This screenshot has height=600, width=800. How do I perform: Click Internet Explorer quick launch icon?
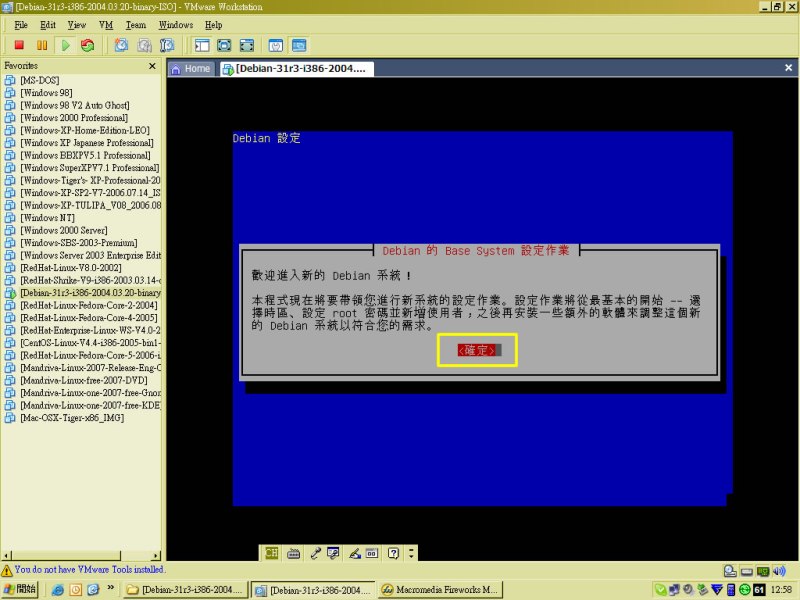[x=58, y=590]
